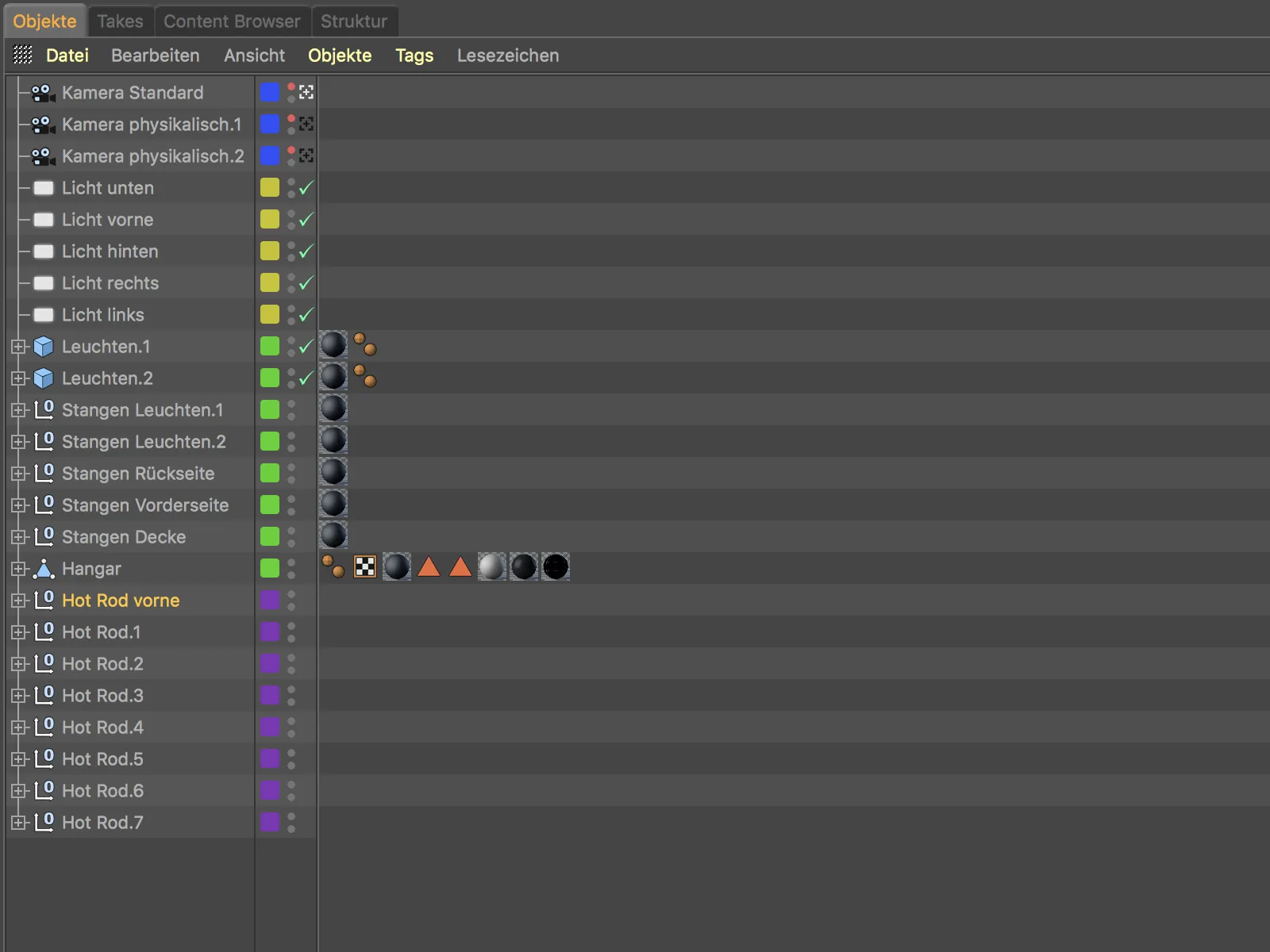Select the Hot Rod.6 object name
The width and height of the screenshot is (1270, 952).
[102, 791]
